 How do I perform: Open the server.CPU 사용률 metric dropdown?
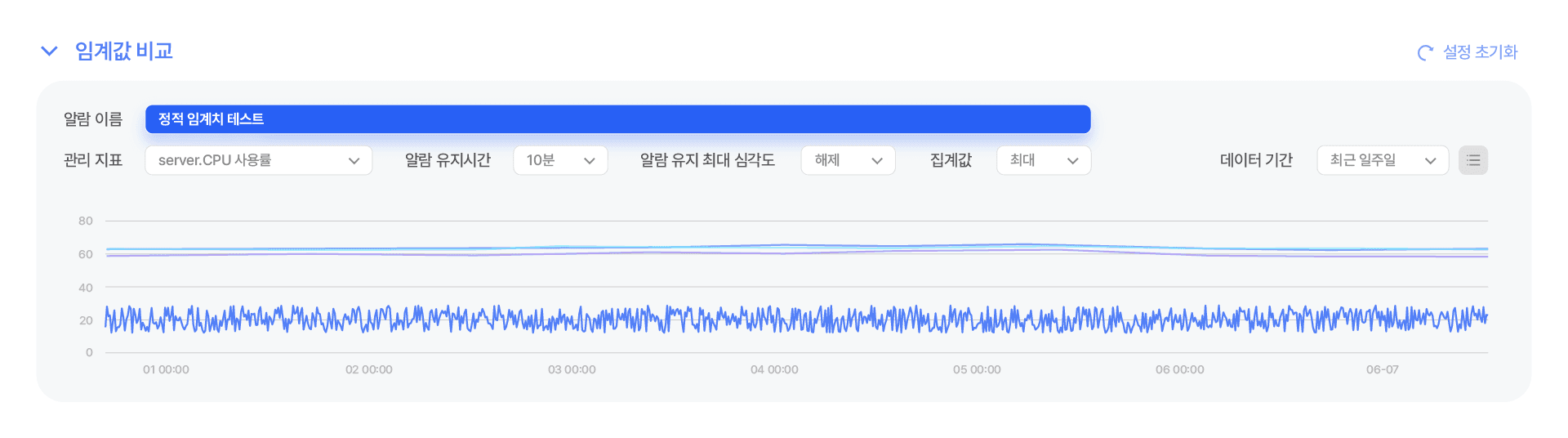click(259, 160)
